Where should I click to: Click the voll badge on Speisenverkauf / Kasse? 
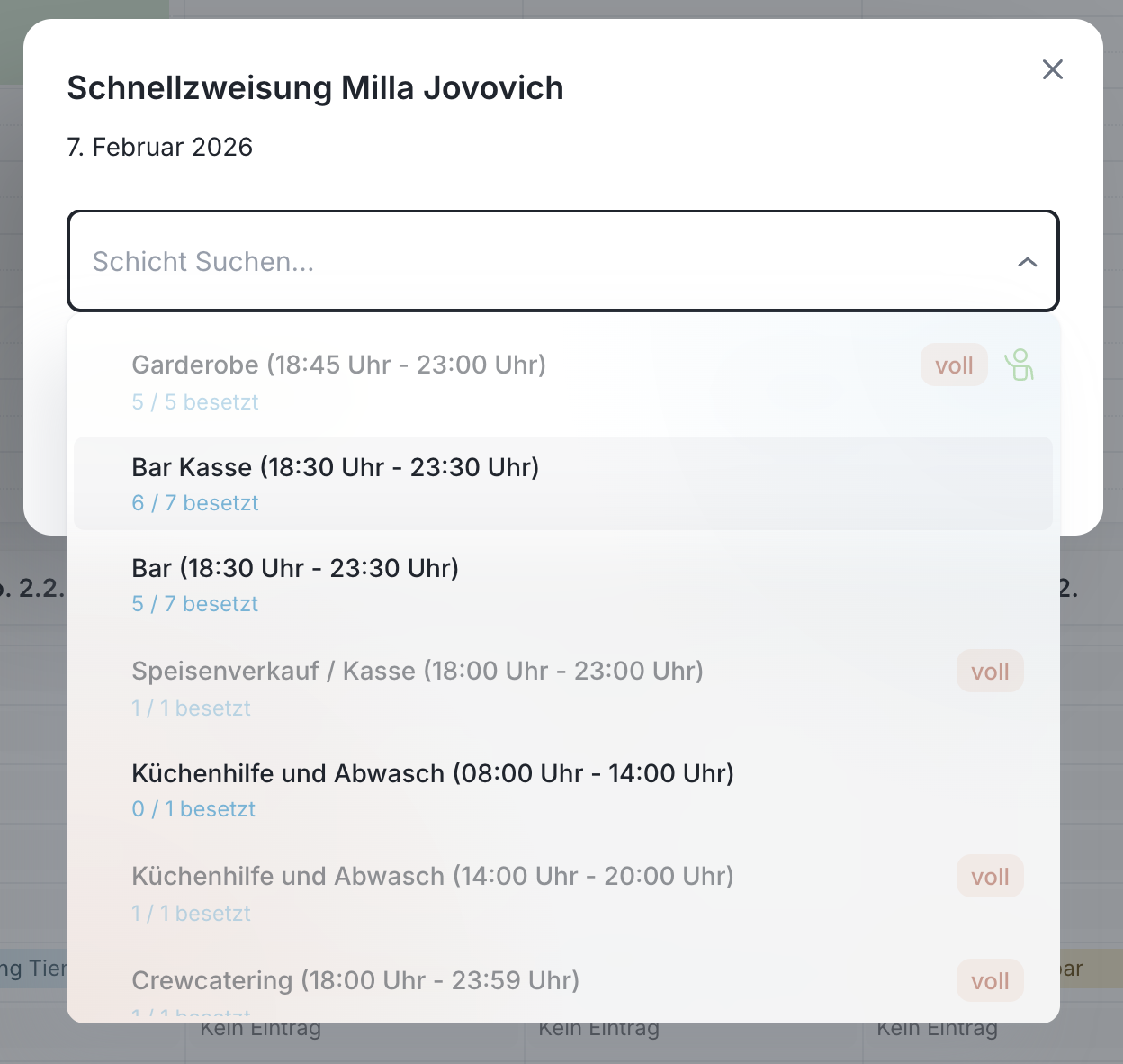coord(990,672)
